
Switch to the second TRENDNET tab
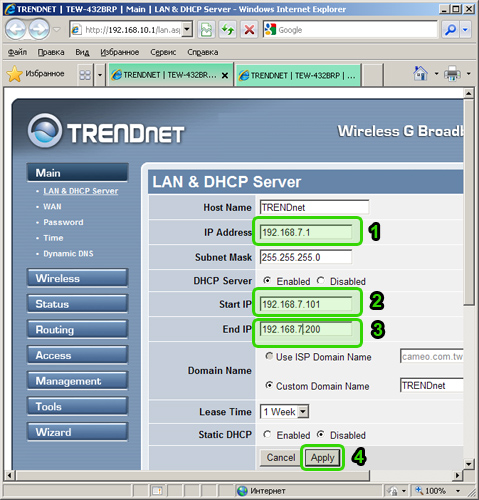(298, 75)
